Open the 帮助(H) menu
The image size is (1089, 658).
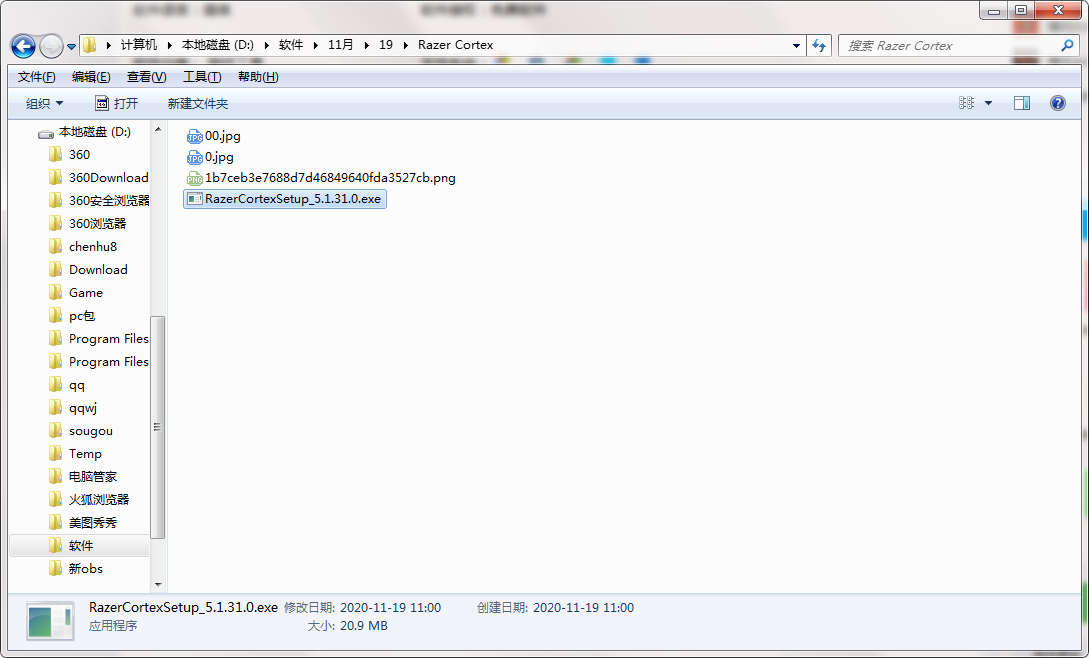coord(258,77)
